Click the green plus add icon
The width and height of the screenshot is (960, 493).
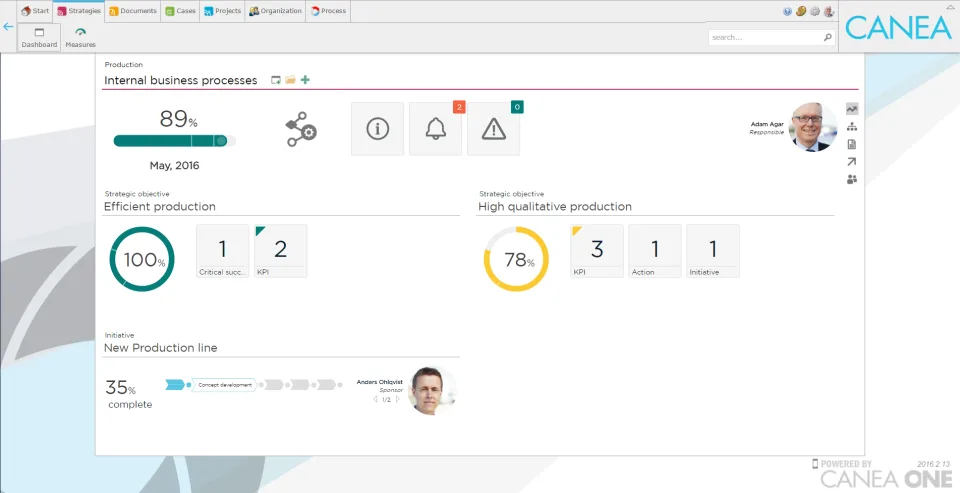click(306, 80)
